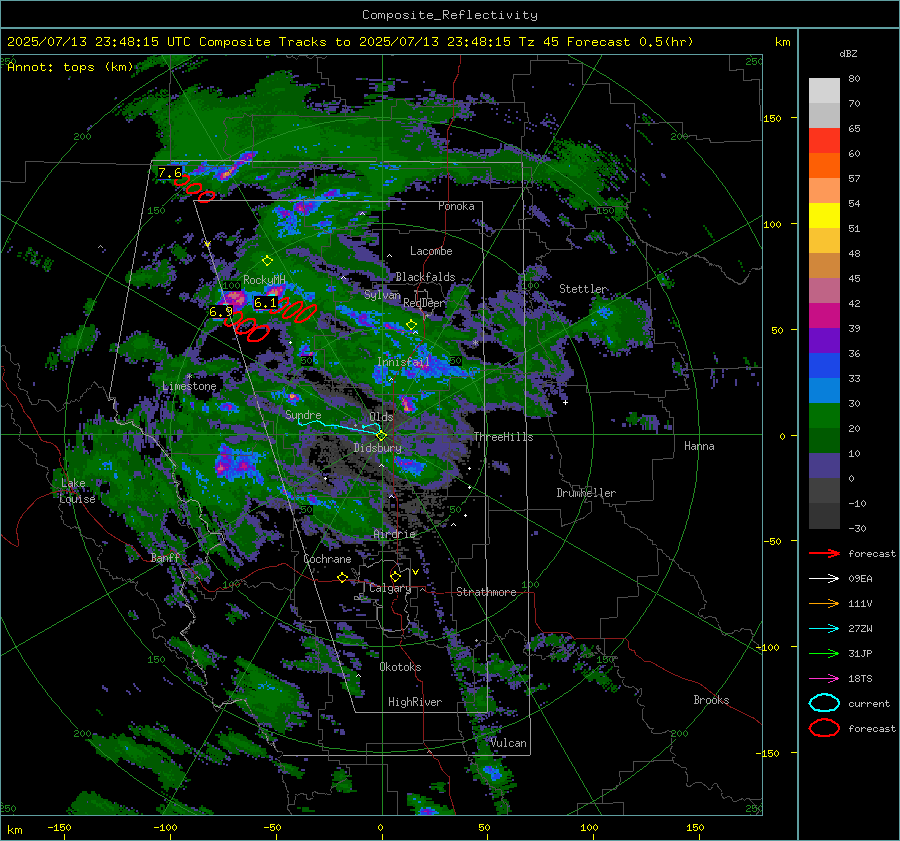Click the UTC Composite Tracks timestamp header
The height and width of the screenshot is (841, 900).
350,42
